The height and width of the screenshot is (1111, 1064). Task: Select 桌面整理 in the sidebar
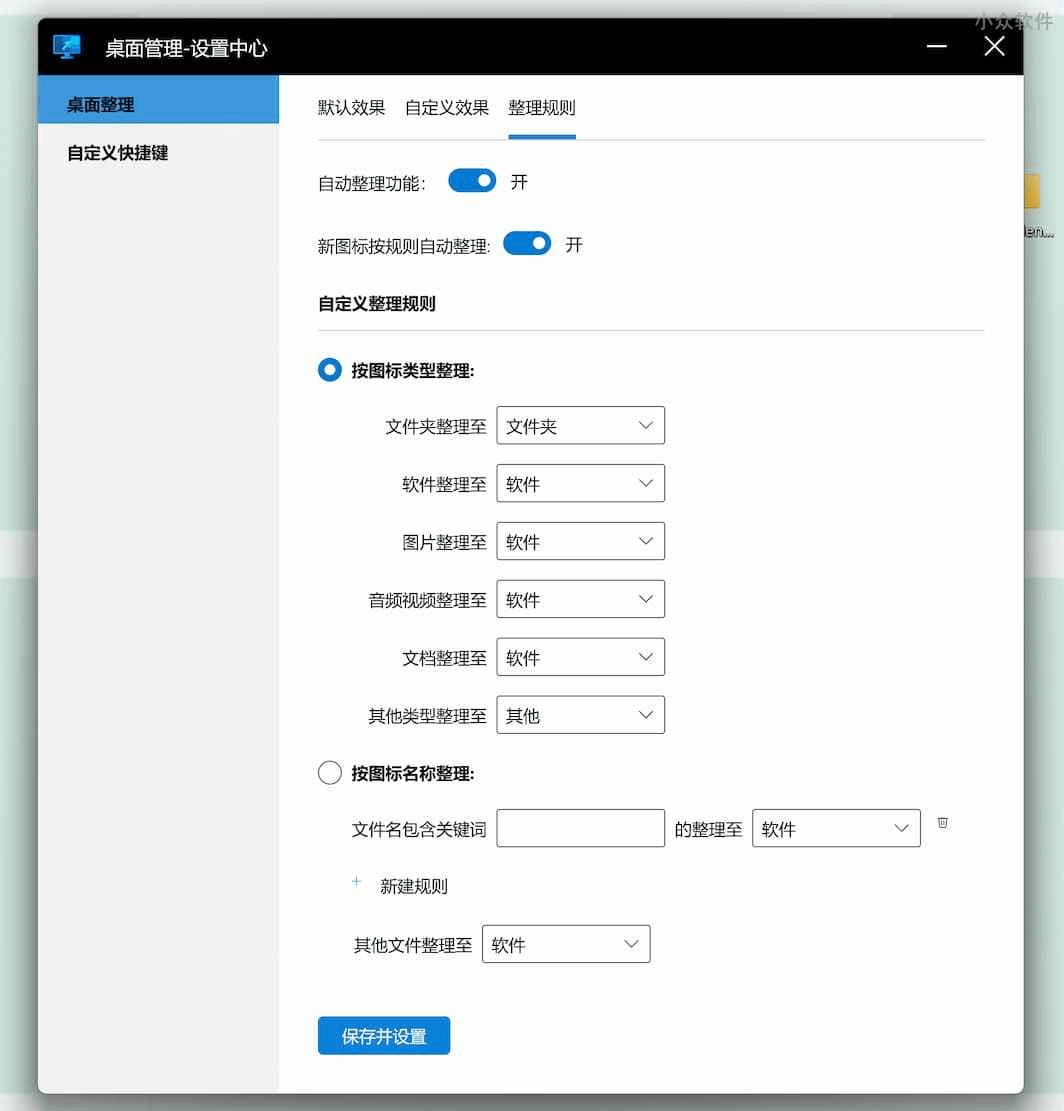158,100
